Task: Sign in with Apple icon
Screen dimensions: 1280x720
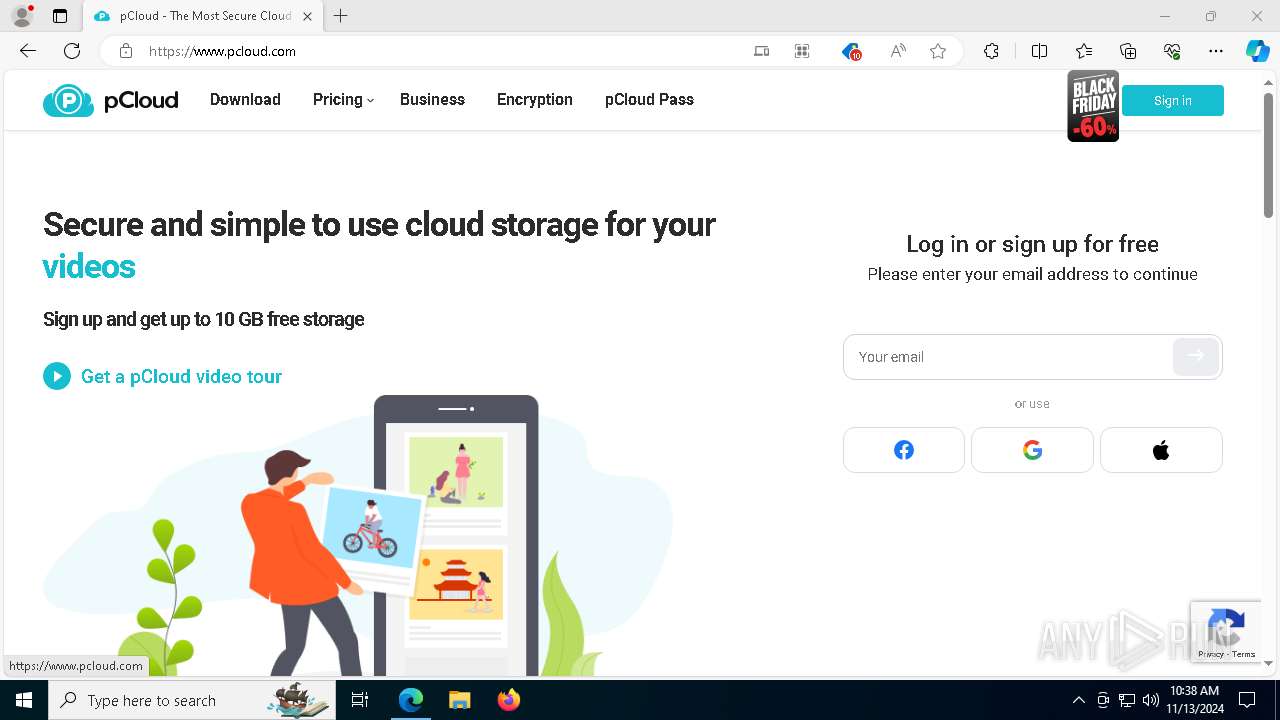Action: (1161, 450)
